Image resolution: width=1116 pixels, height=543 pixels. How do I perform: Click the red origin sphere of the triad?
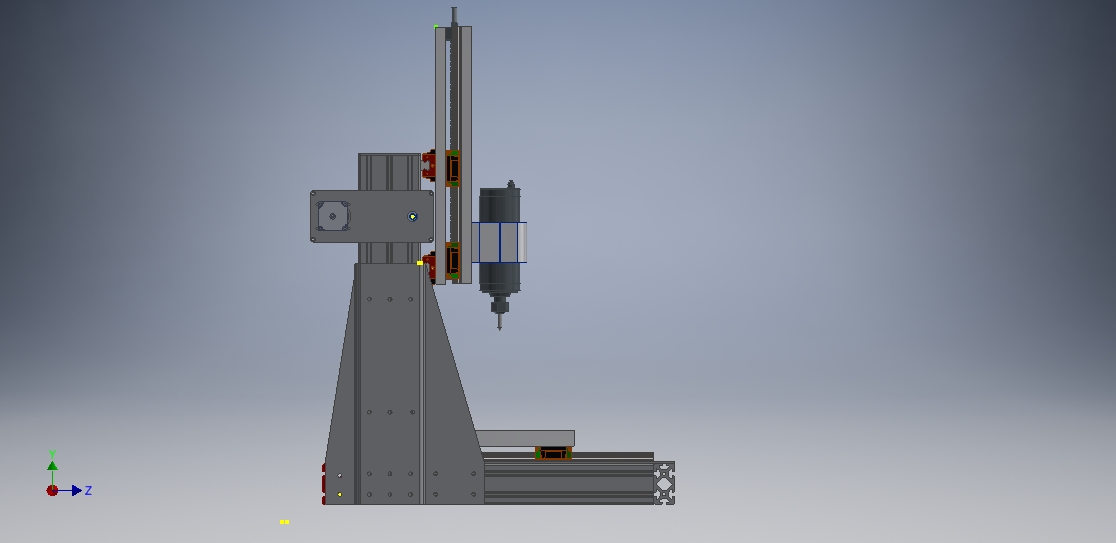(52, 490)
